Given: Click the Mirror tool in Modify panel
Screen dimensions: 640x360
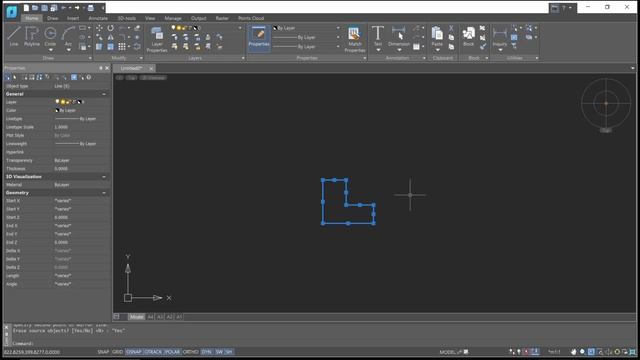Looking at the screenshot, I should (111, 37).
